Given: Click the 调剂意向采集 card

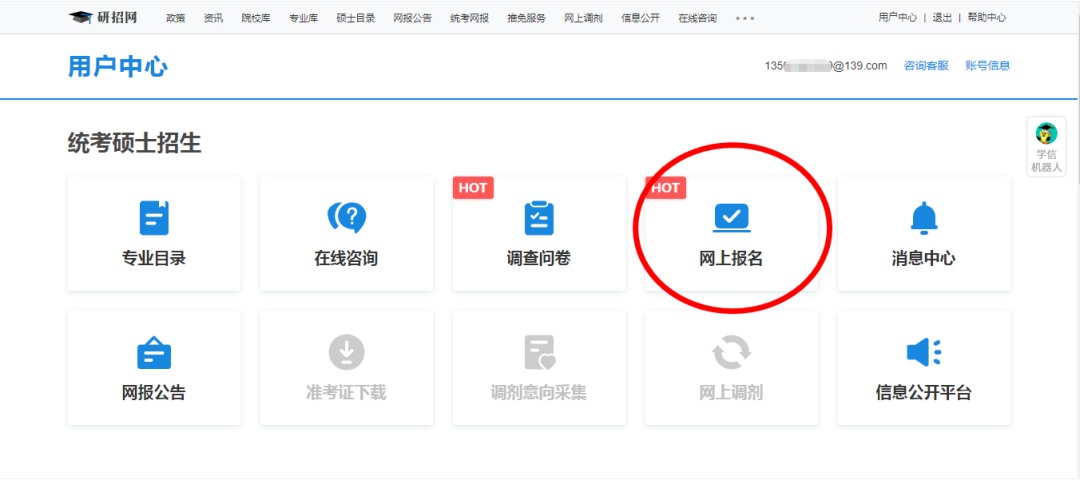Looking at the screenshot, I should 539,367.
